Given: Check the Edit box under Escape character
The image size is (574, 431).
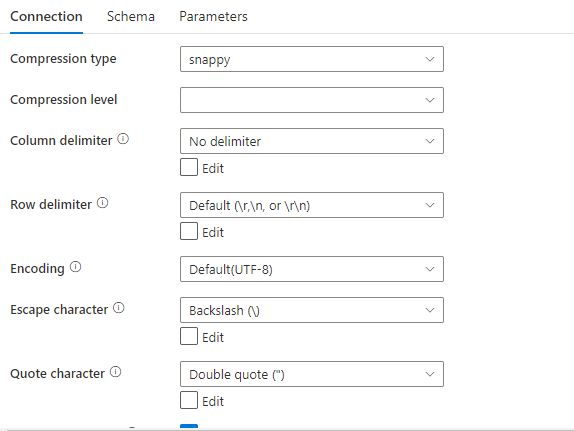Looking at the screenshot, I should coord(189,336).
